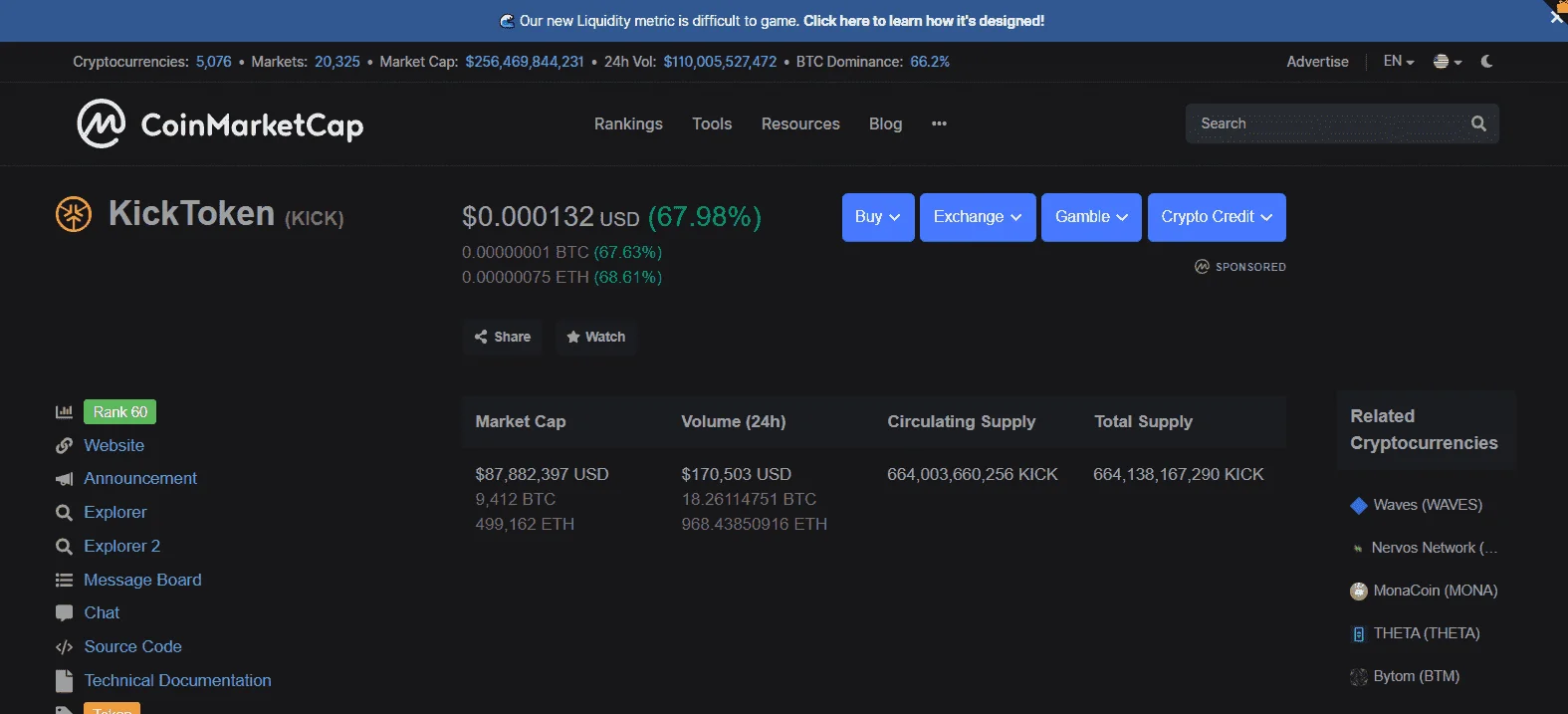The height and width of the screenshot is (714, 1568).
Task: Open the KickToken Website link
Action: (114, 445)
